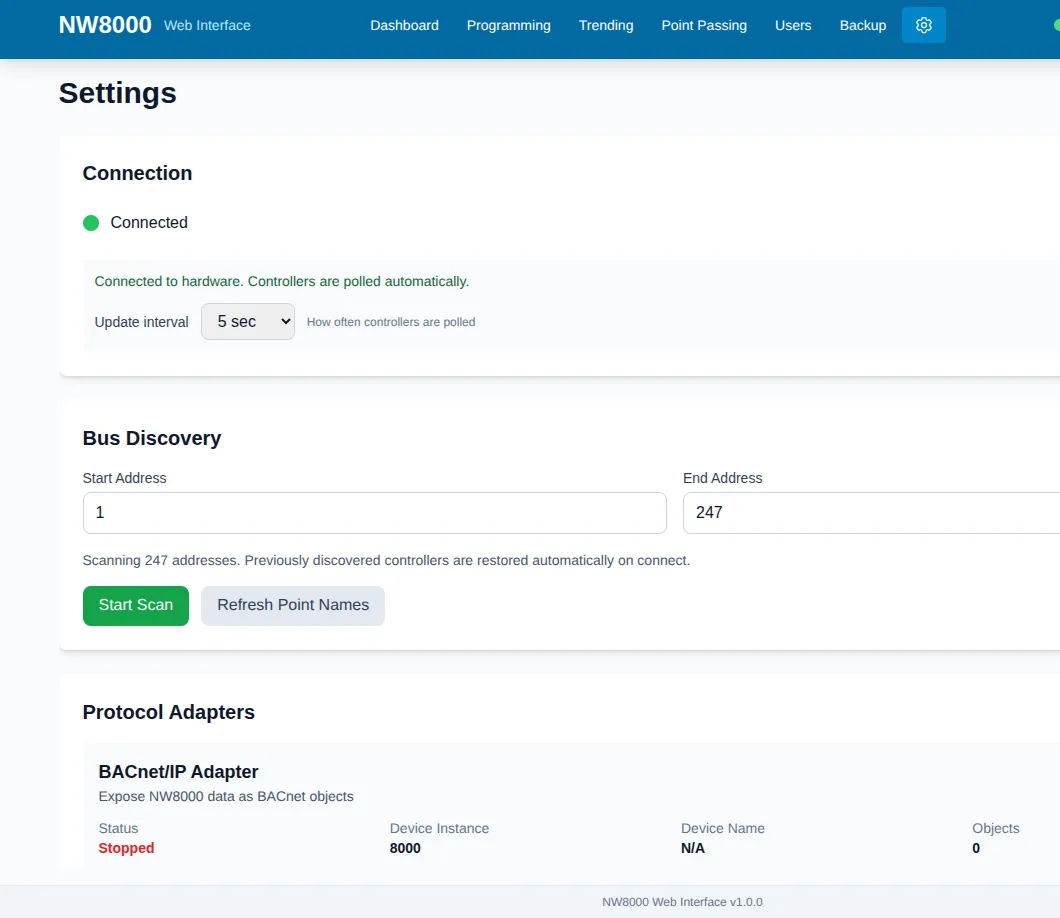Click the Connection section heading
Viewport: 1060px width, 918px height.
[x=137, y=173]
